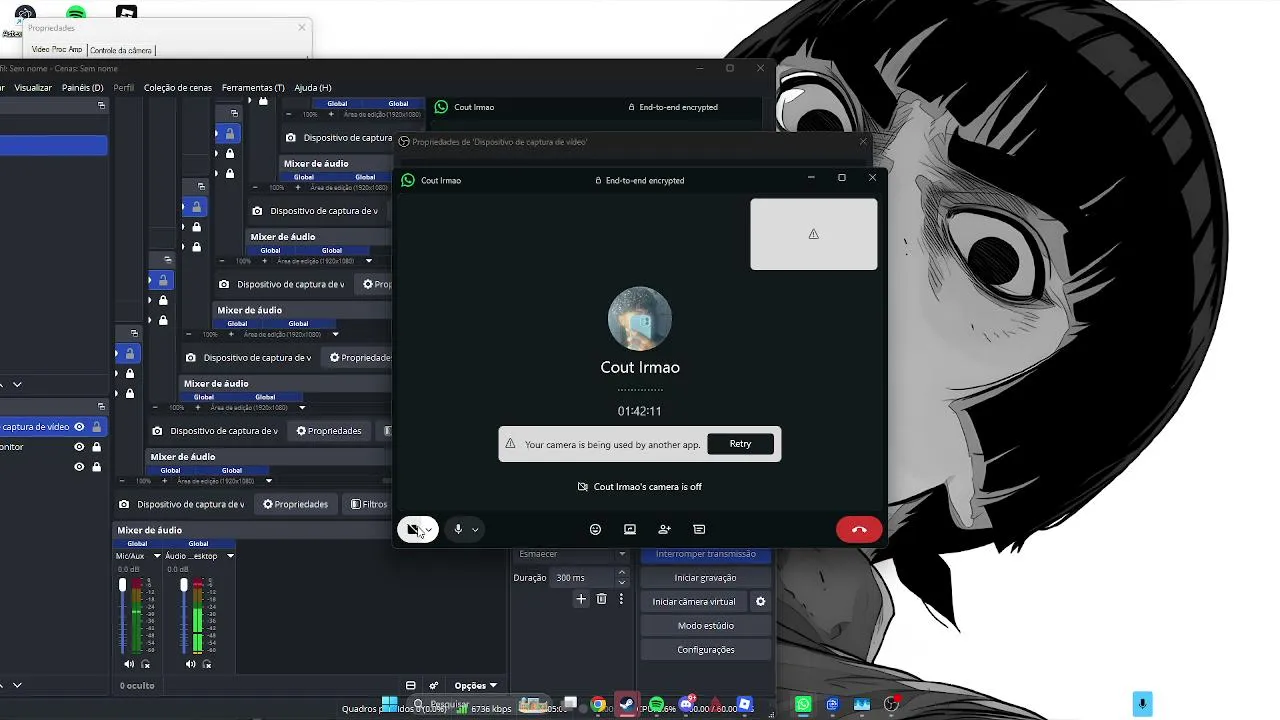Open advanced audio properties gears icon
The image size is (1280, 720).
click(433, 686)
